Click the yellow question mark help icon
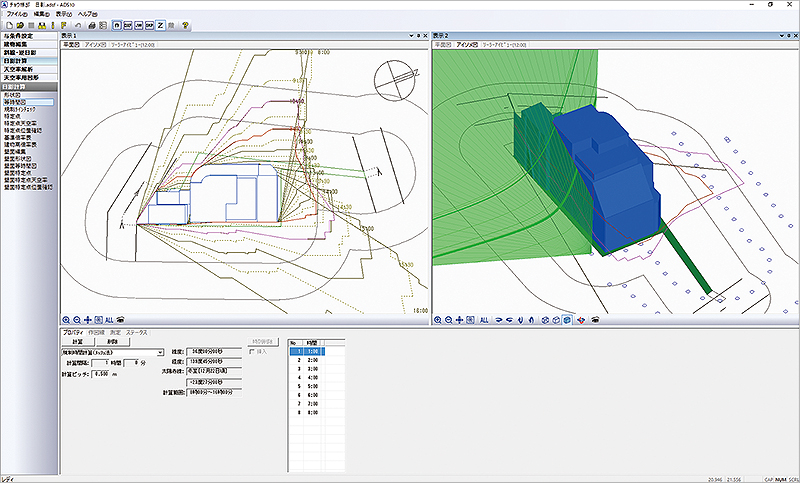 click(x=185, y=25)
